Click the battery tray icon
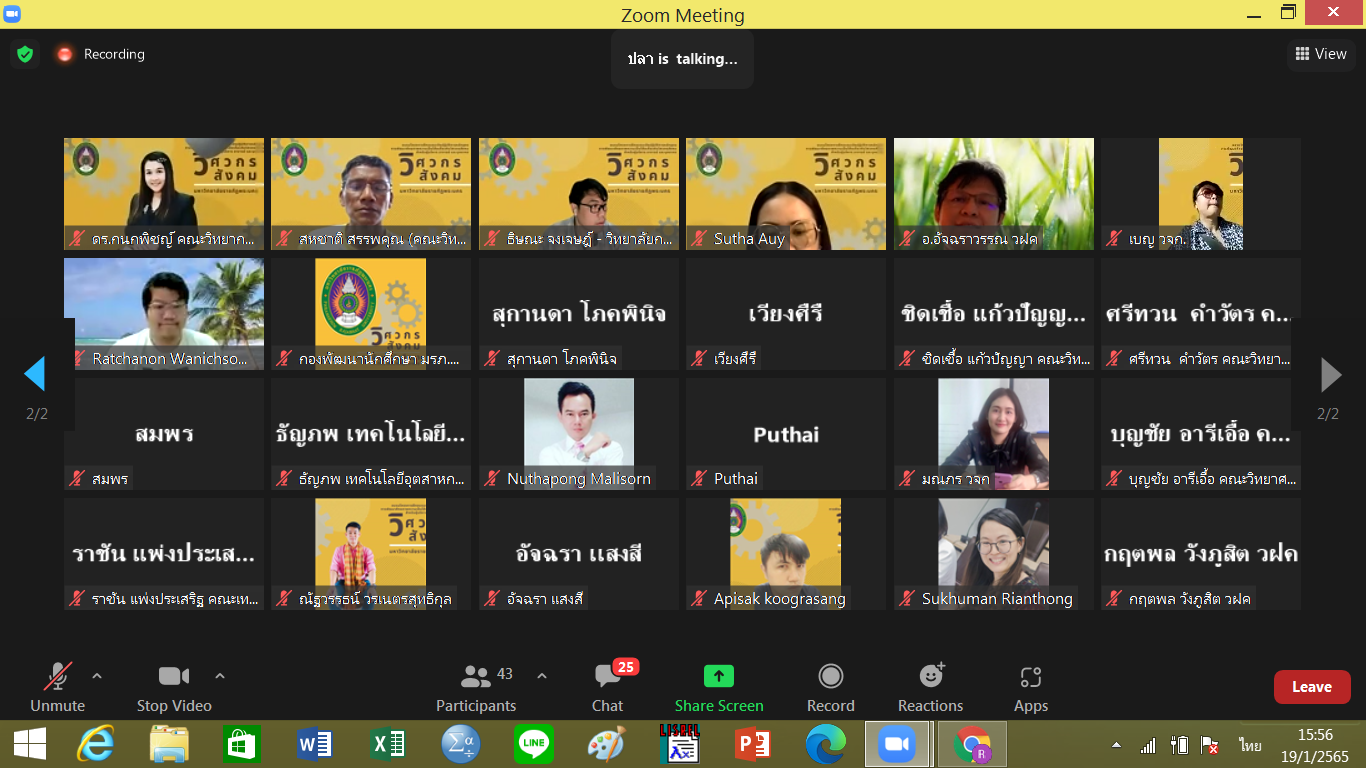1366x768 pixels. click(1180, 745)
